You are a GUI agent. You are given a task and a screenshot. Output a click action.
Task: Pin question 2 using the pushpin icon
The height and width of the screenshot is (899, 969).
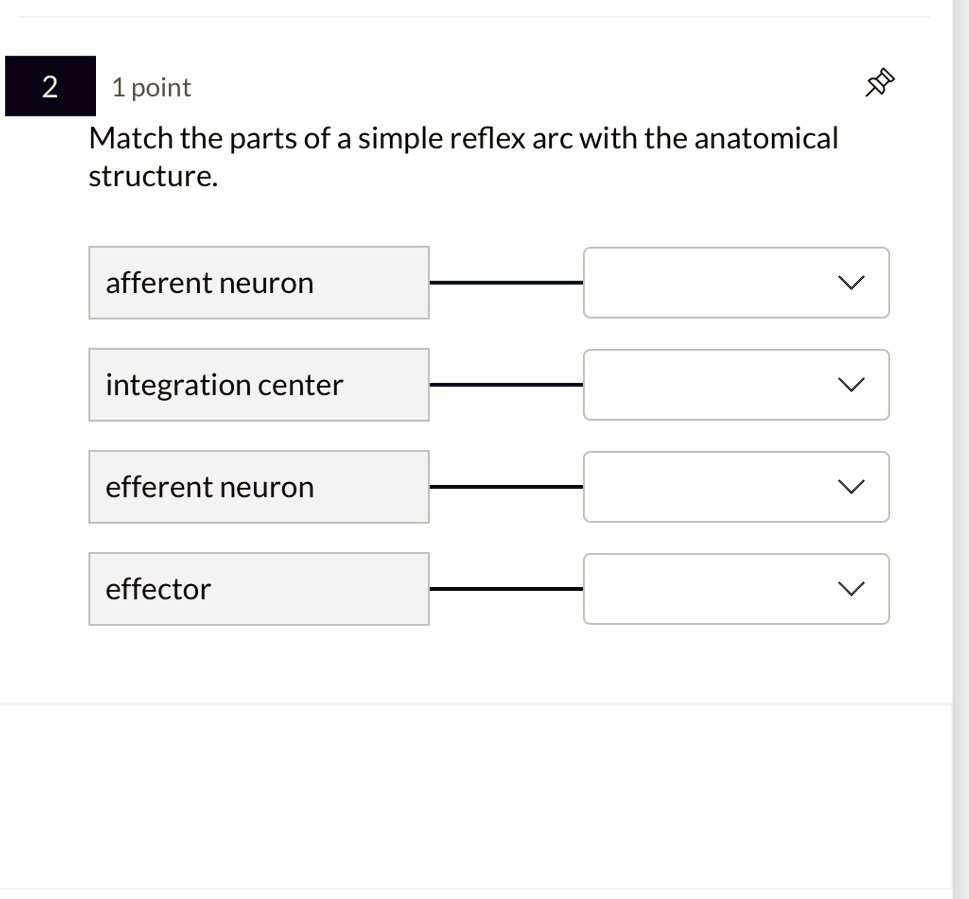click(x=877, y=85)
